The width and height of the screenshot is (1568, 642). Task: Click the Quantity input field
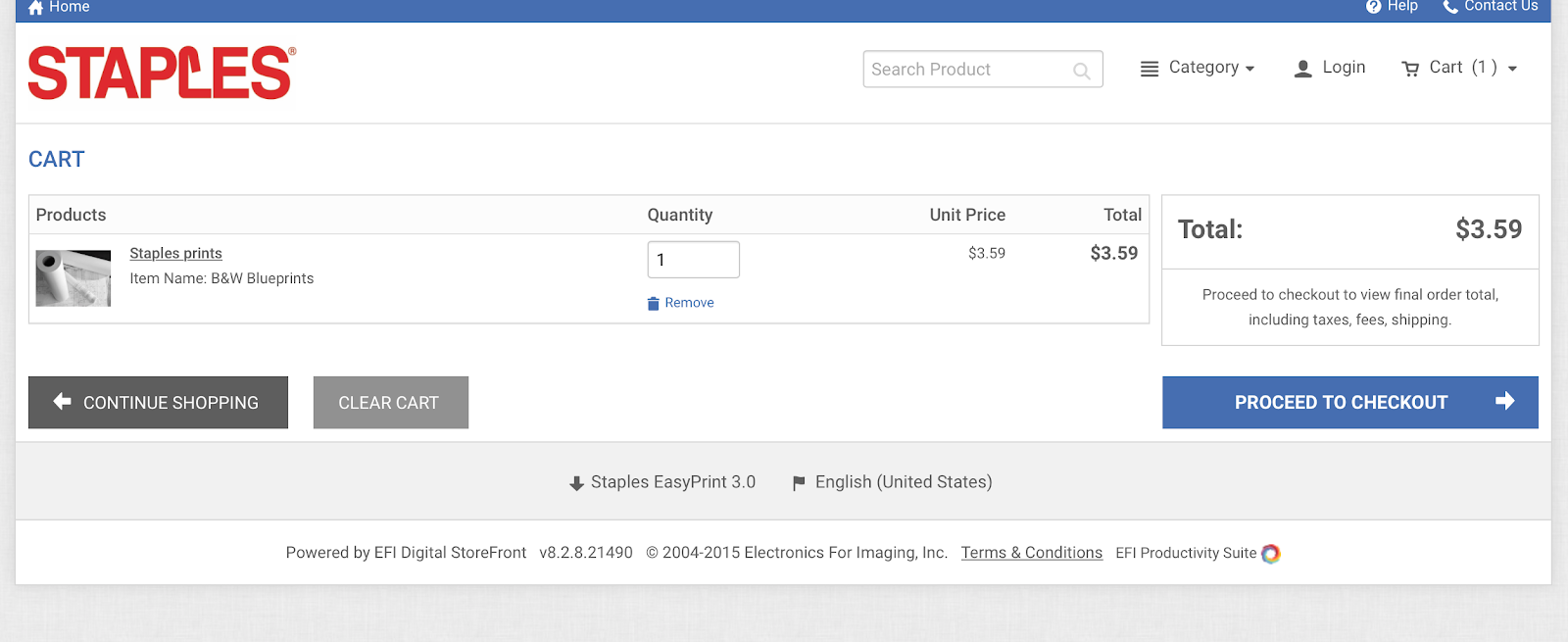coord(693,260)
